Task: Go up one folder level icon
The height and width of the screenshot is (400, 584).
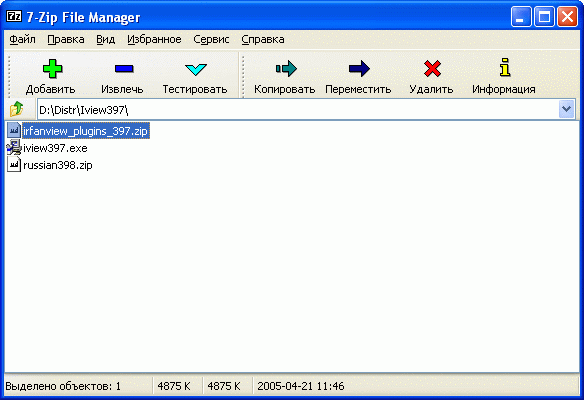Action: pyautogui.click(x=16, y=109)
